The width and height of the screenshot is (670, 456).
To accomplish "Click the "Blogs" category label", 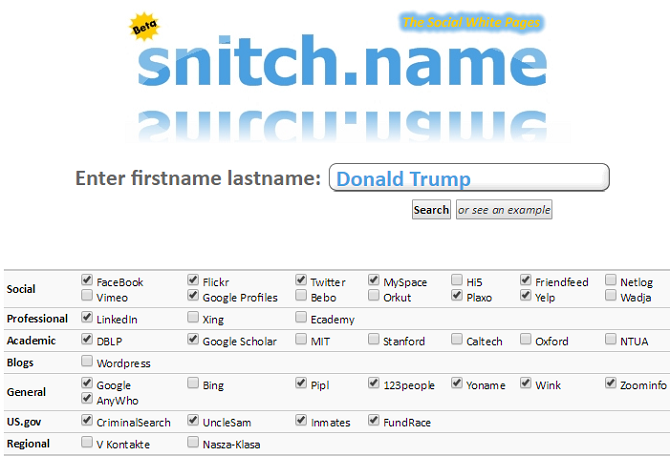I will tap(20, 362).
